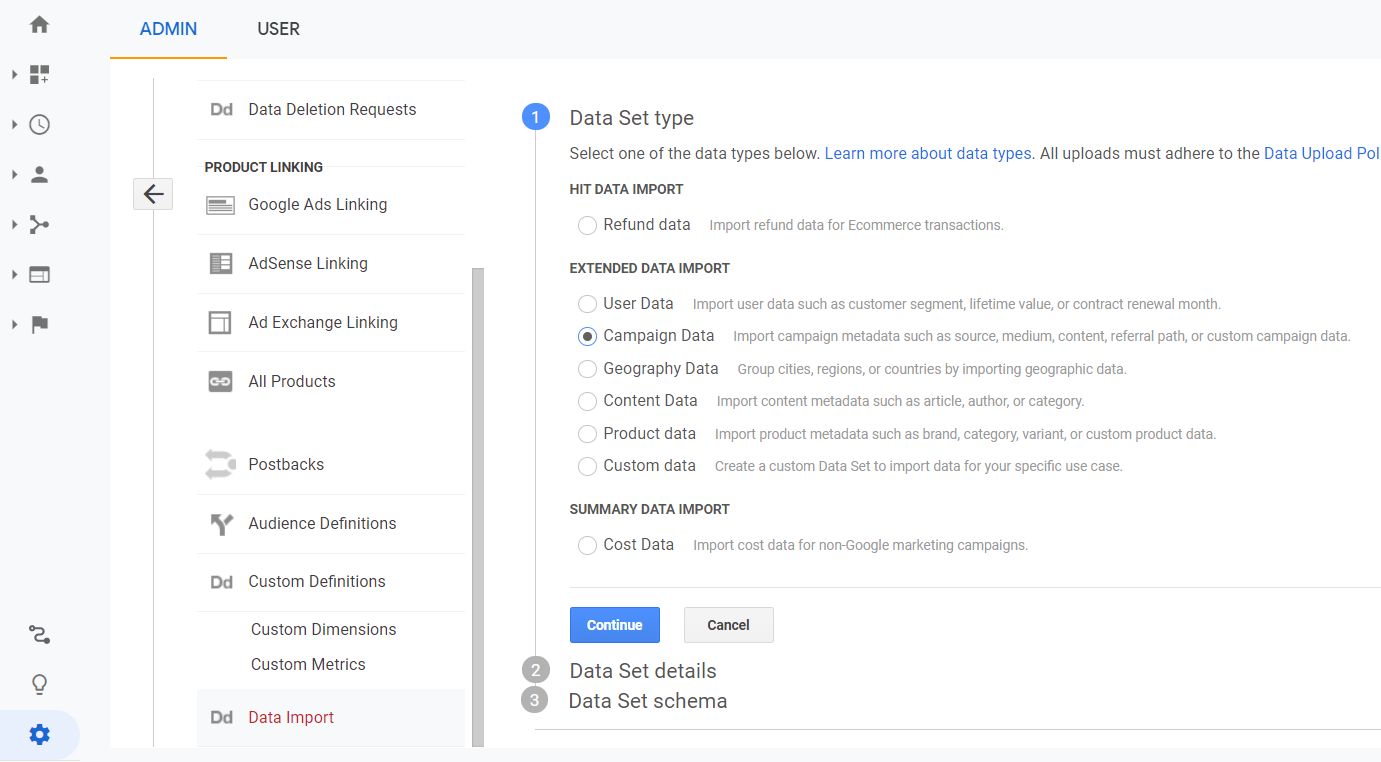Open the ADMIN tab
The width and height of the screenshot is (1381, 762).
[x=167, y=28]
